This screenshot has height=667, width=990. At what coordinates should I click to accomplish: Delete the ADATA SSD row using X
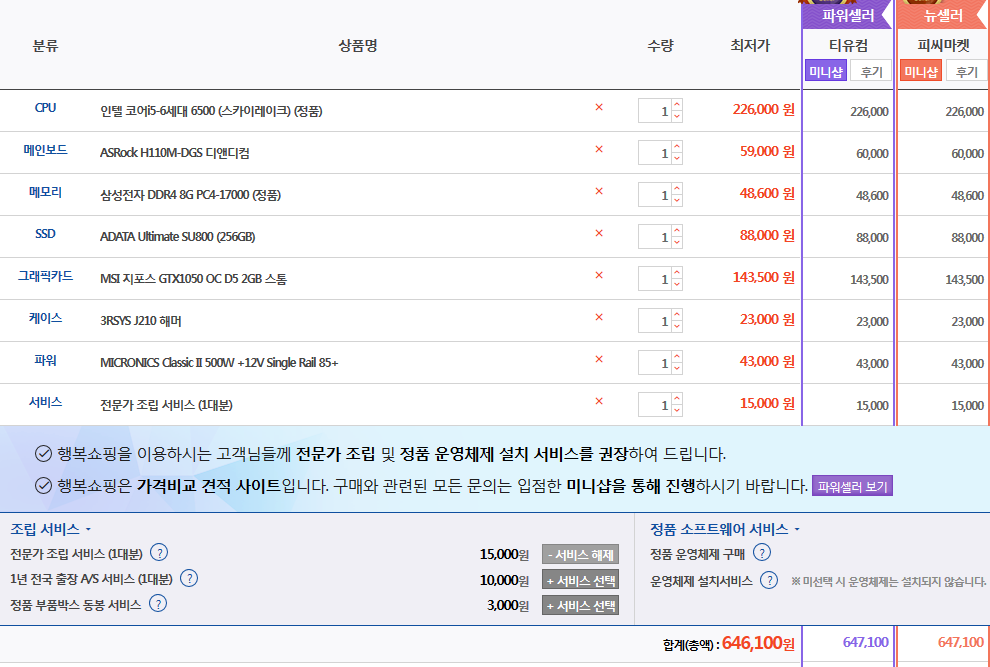click(x=599, y=234)
